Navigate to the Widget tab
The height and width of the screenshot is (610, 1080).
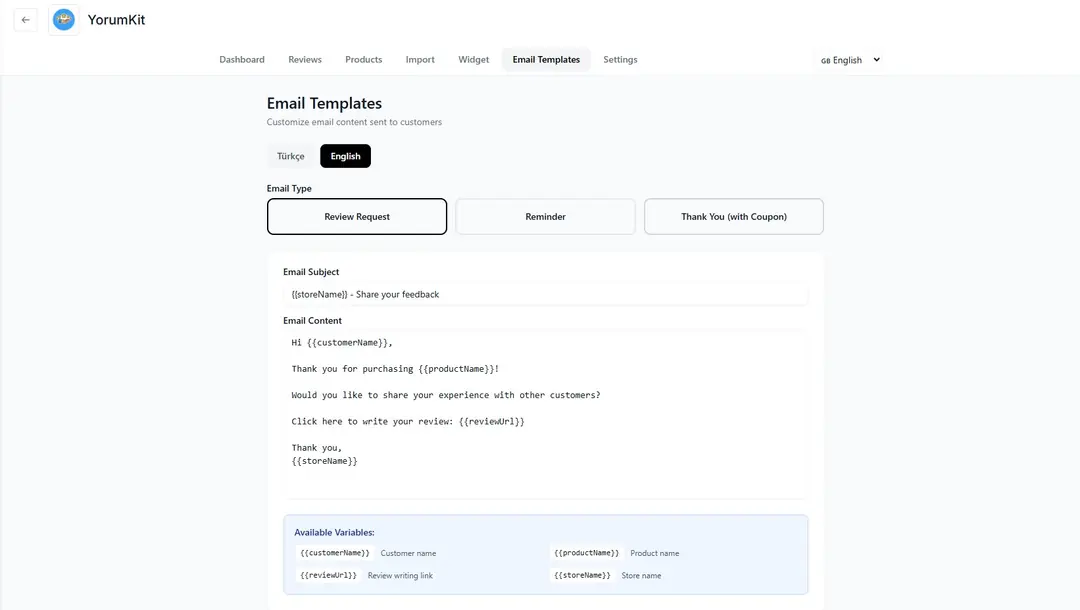pos(474,60)
